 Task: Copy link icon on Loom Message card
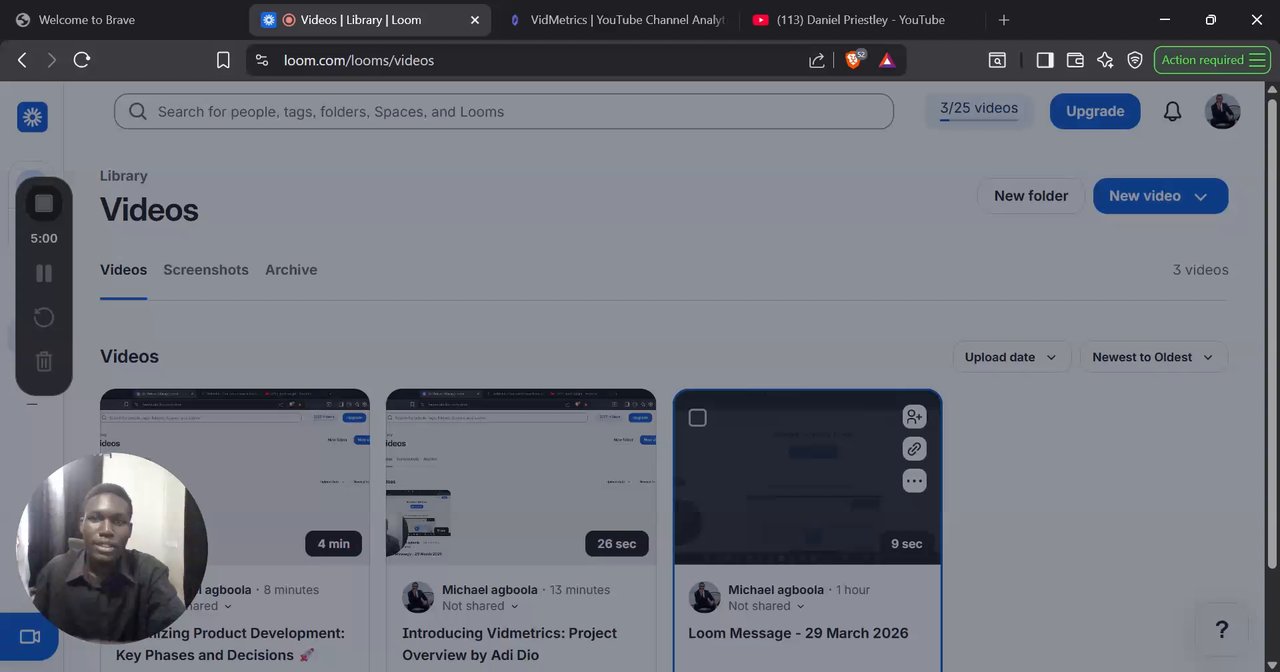coord(914,449)
